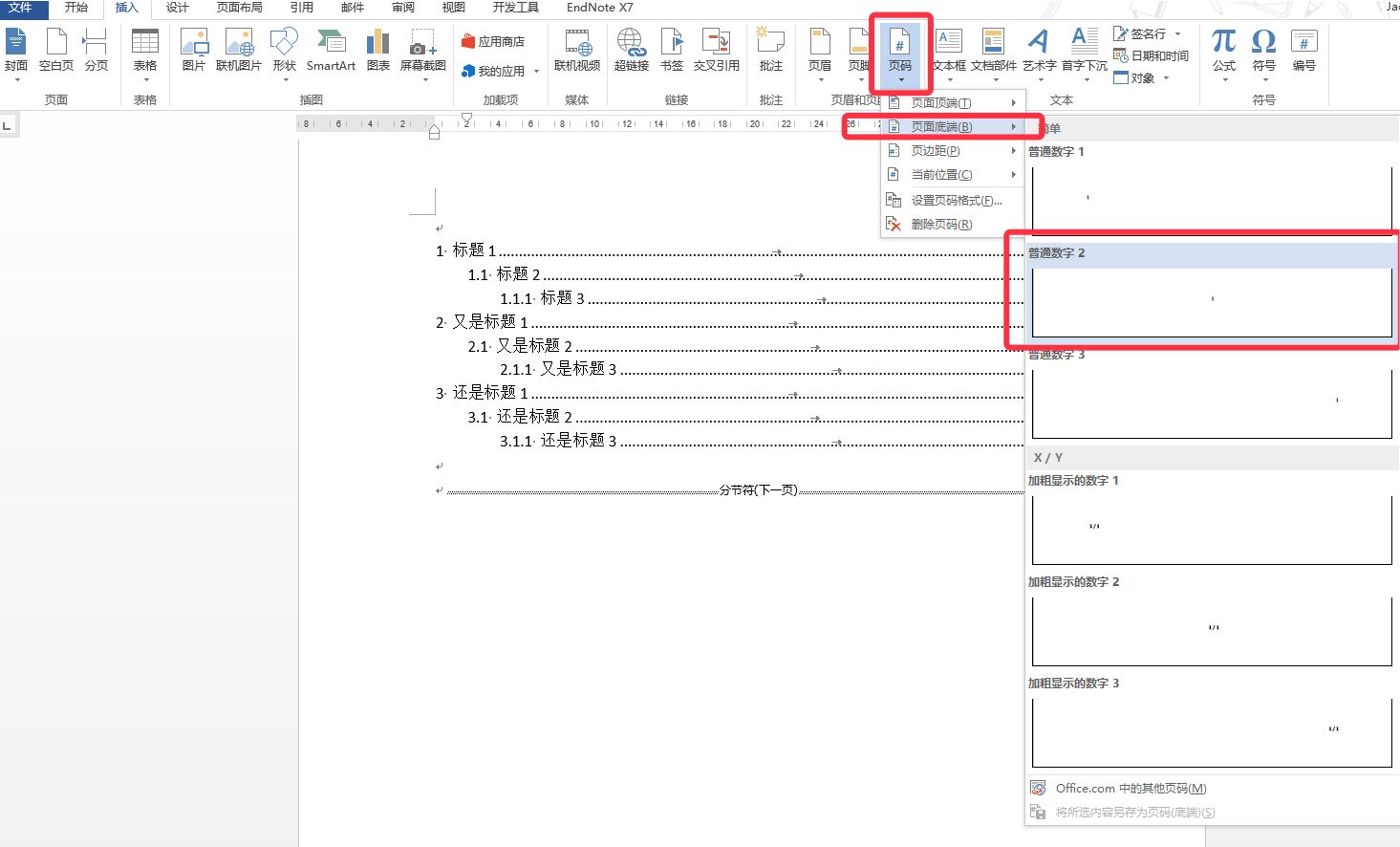The image size is (1400, 847).
Task: Expand Page Margins (页边距) submenu
Action: pyautogui.click(x=953, y=150)
